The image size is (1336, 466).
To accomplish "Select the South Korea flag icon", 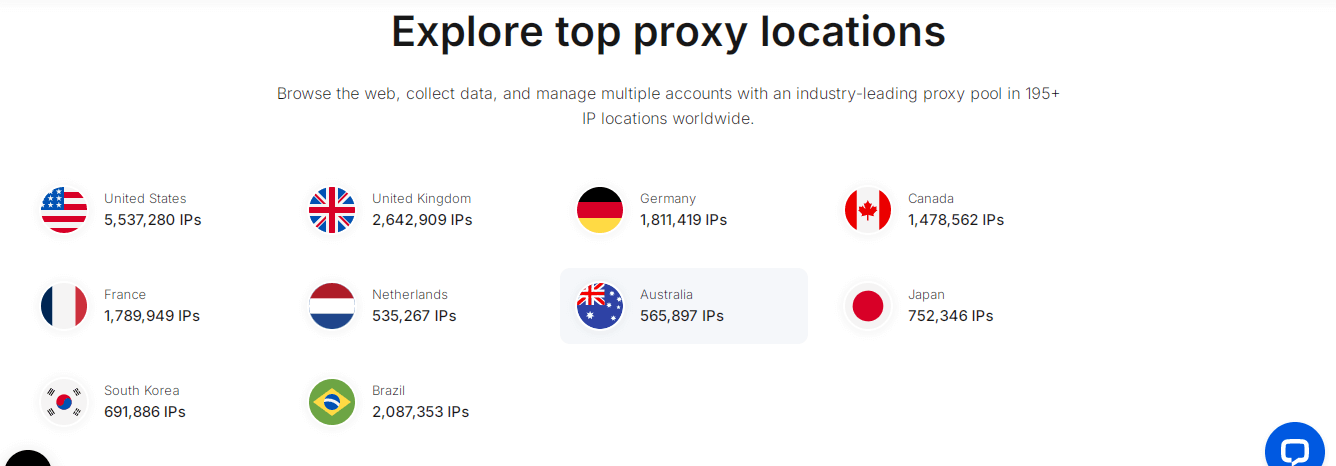I will [64, 402].
